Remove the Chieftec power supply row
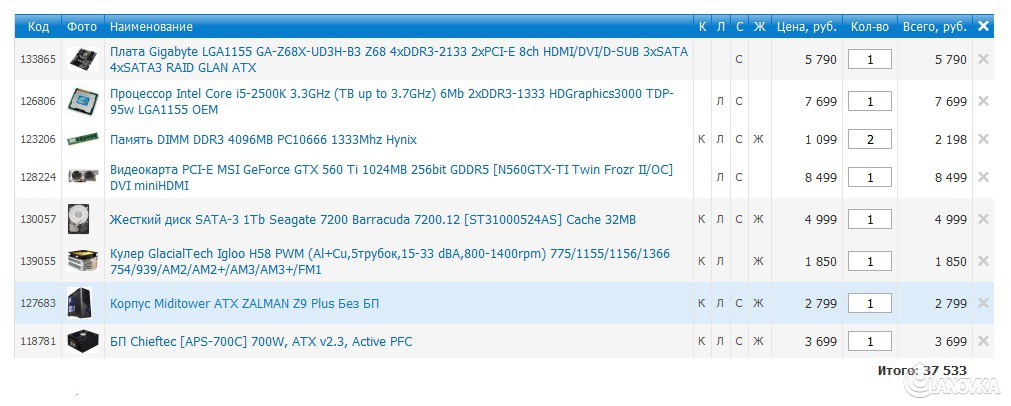The image size is (1011, 406). 983,342
